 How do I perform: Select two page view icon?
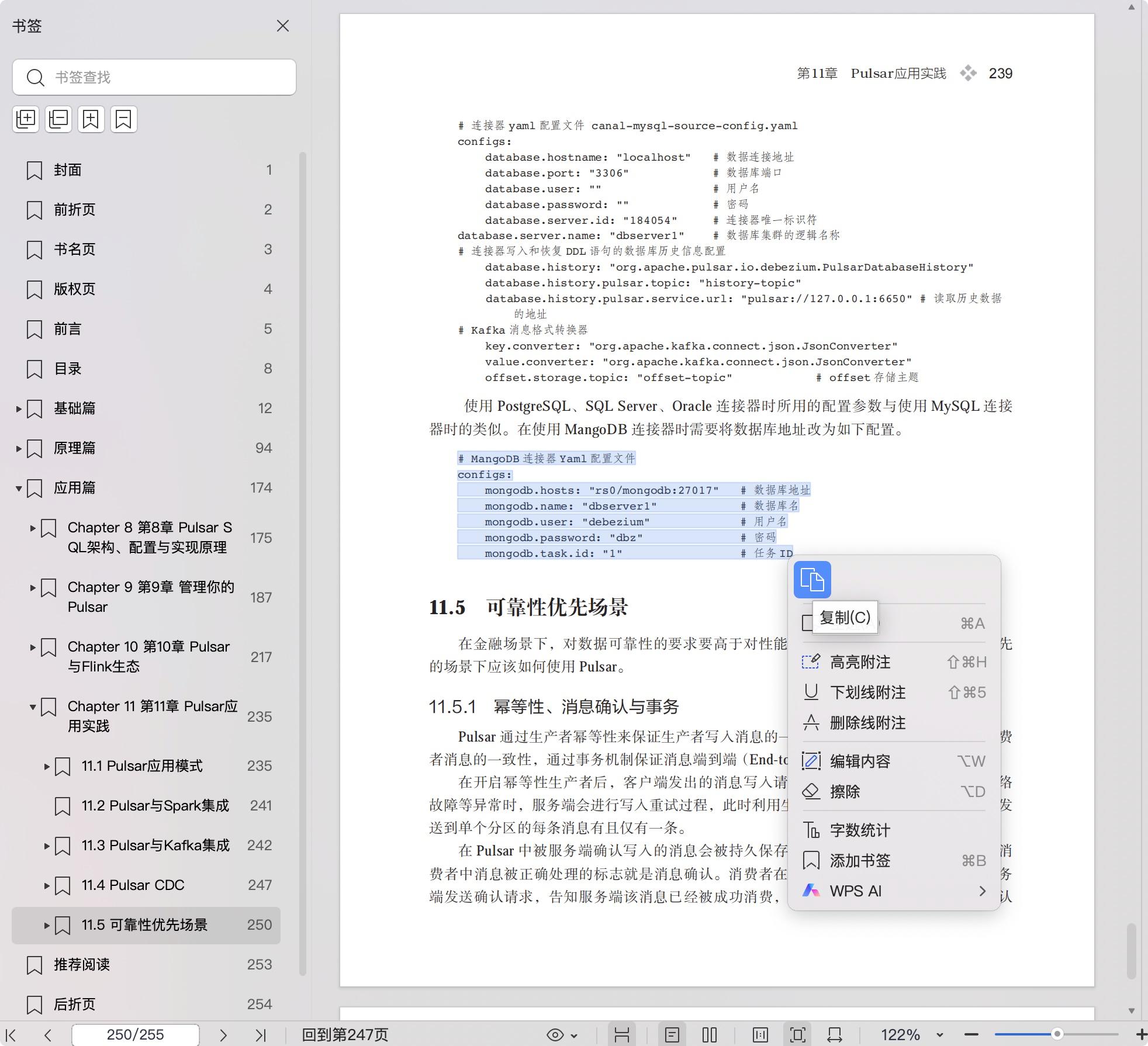(710, 1035)
